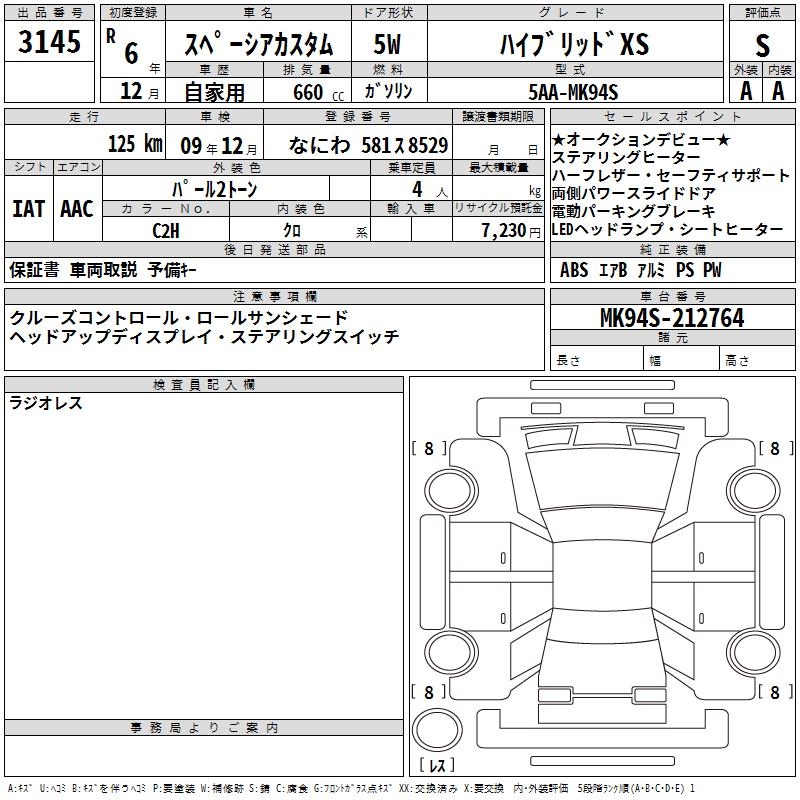Select air conditioner type AAC

tap(77, 209)
